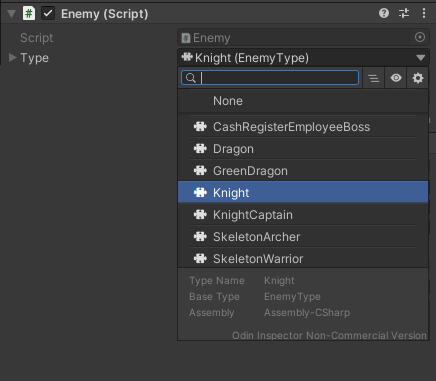Click the 'Base Type' info label
This screenshot has width=436, height=381.
(x=214, y=296)
